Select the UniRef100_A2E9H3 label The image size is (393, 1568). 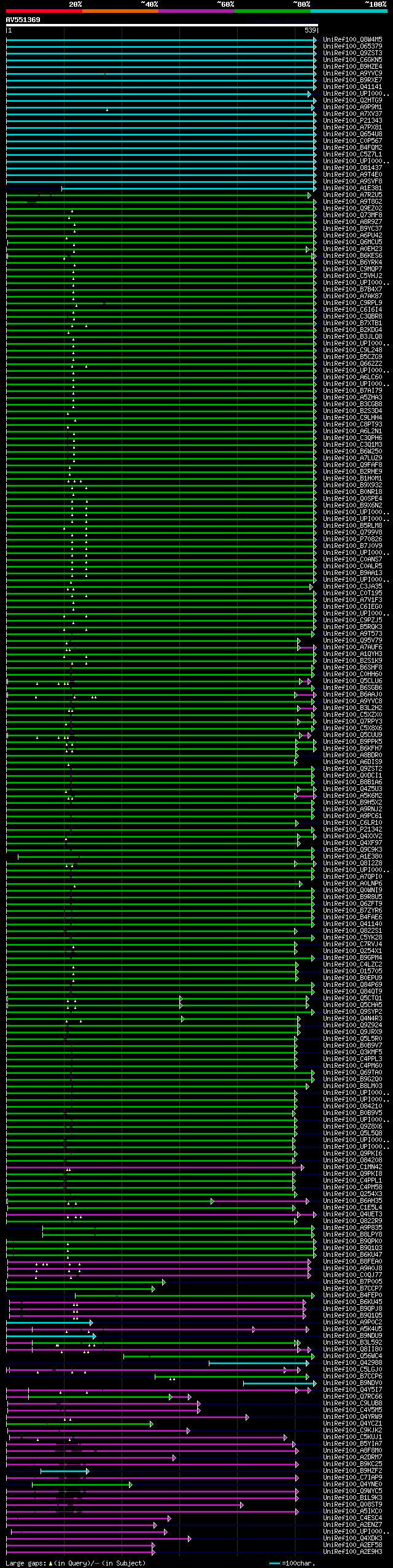click(352, 1552)
